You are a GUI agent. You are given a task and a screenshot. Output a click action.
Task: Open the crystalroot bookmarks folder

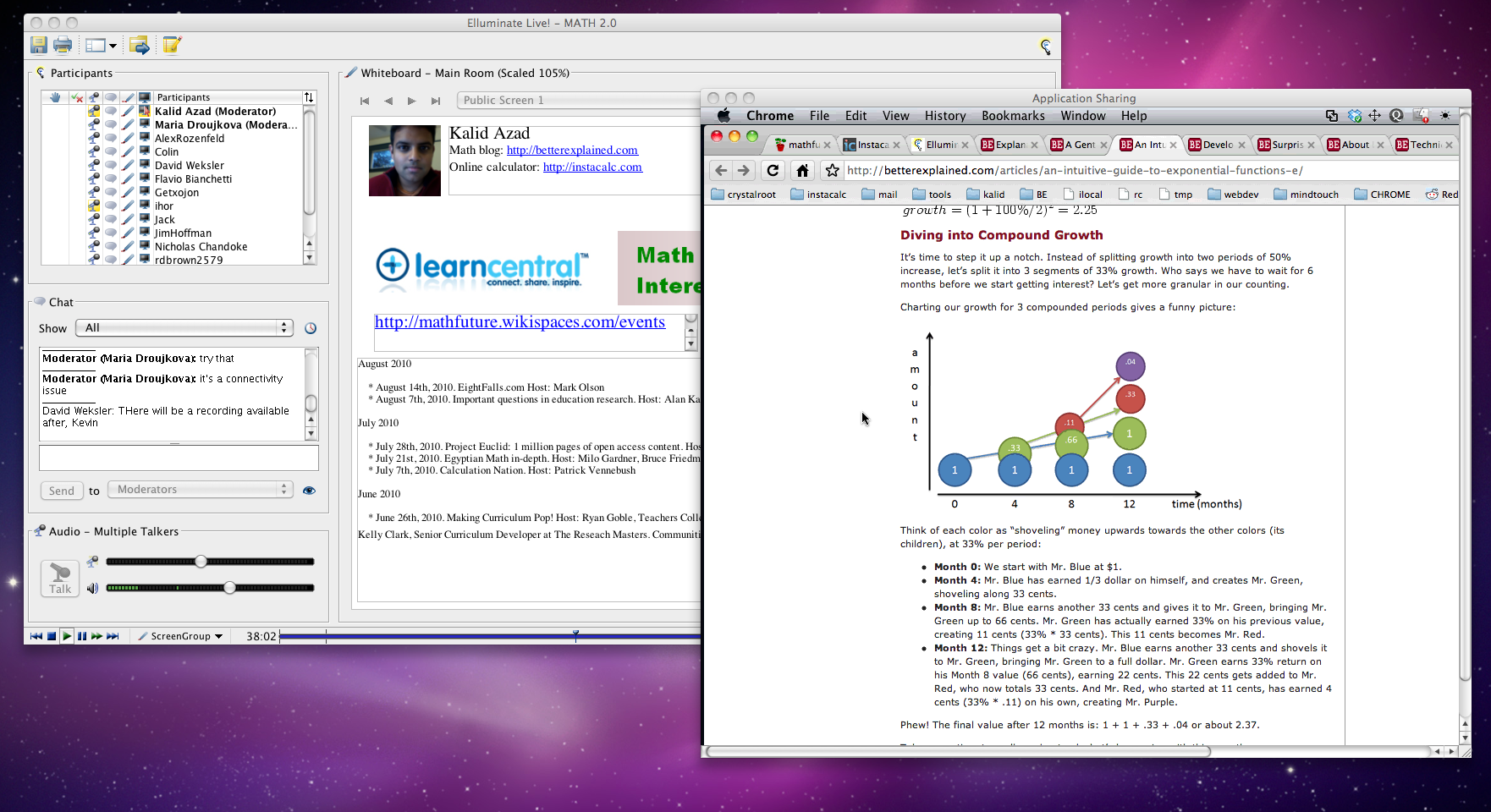[x=744, y=195]
